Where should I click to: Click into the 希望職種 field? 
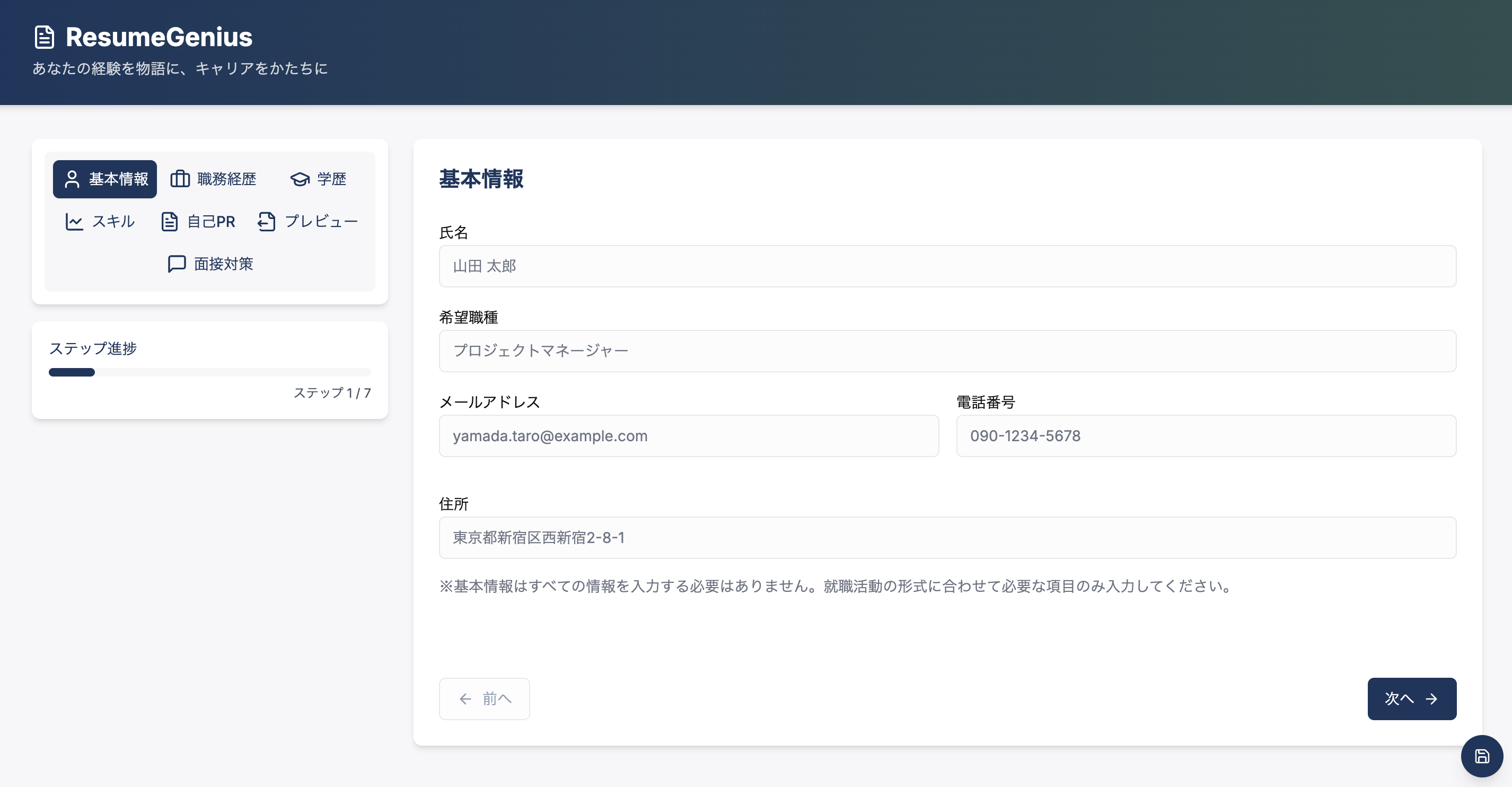pos(947,351)
